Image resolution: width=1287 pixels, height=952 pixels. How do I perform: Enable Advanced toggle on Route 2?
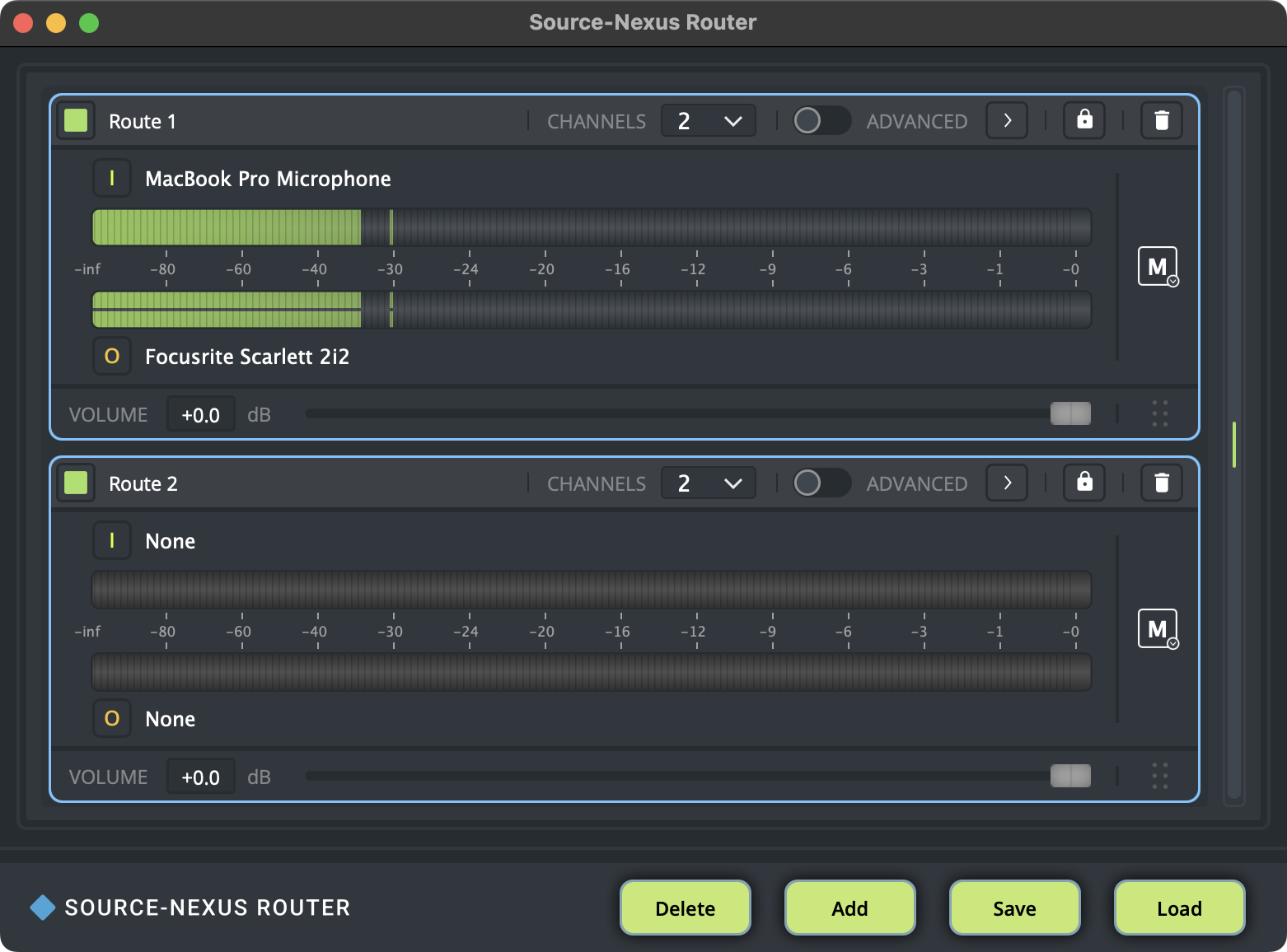821,483
